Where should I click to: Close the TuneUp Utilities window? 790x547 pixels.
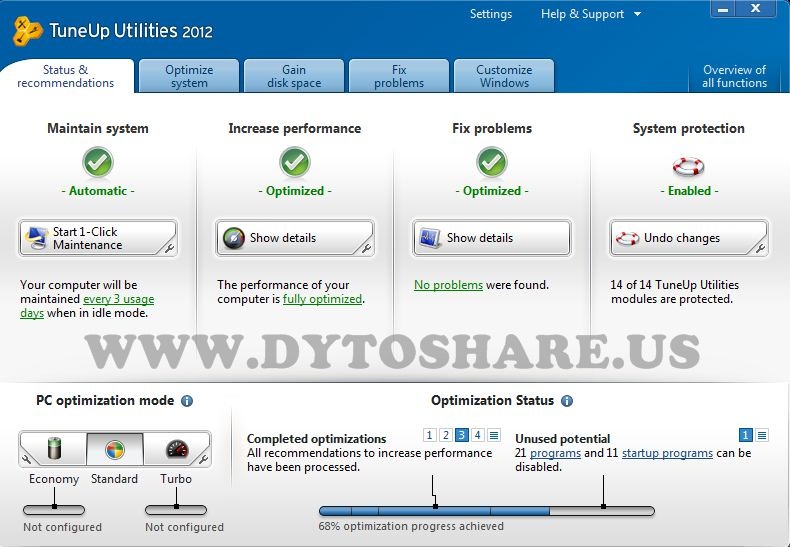click(755, 9)
